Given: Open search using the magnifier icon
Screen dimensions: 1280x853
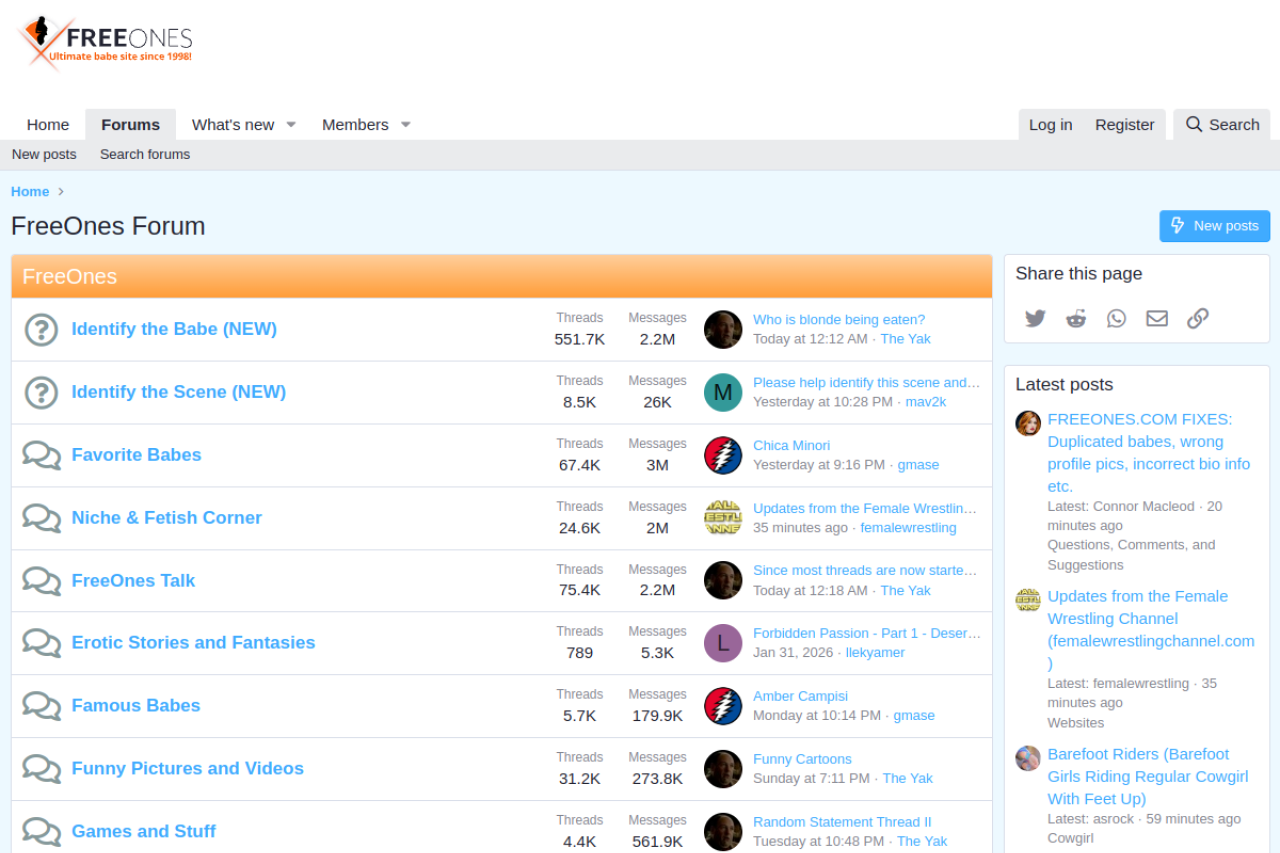Looking at the screenshot, I should point(1193,124).
